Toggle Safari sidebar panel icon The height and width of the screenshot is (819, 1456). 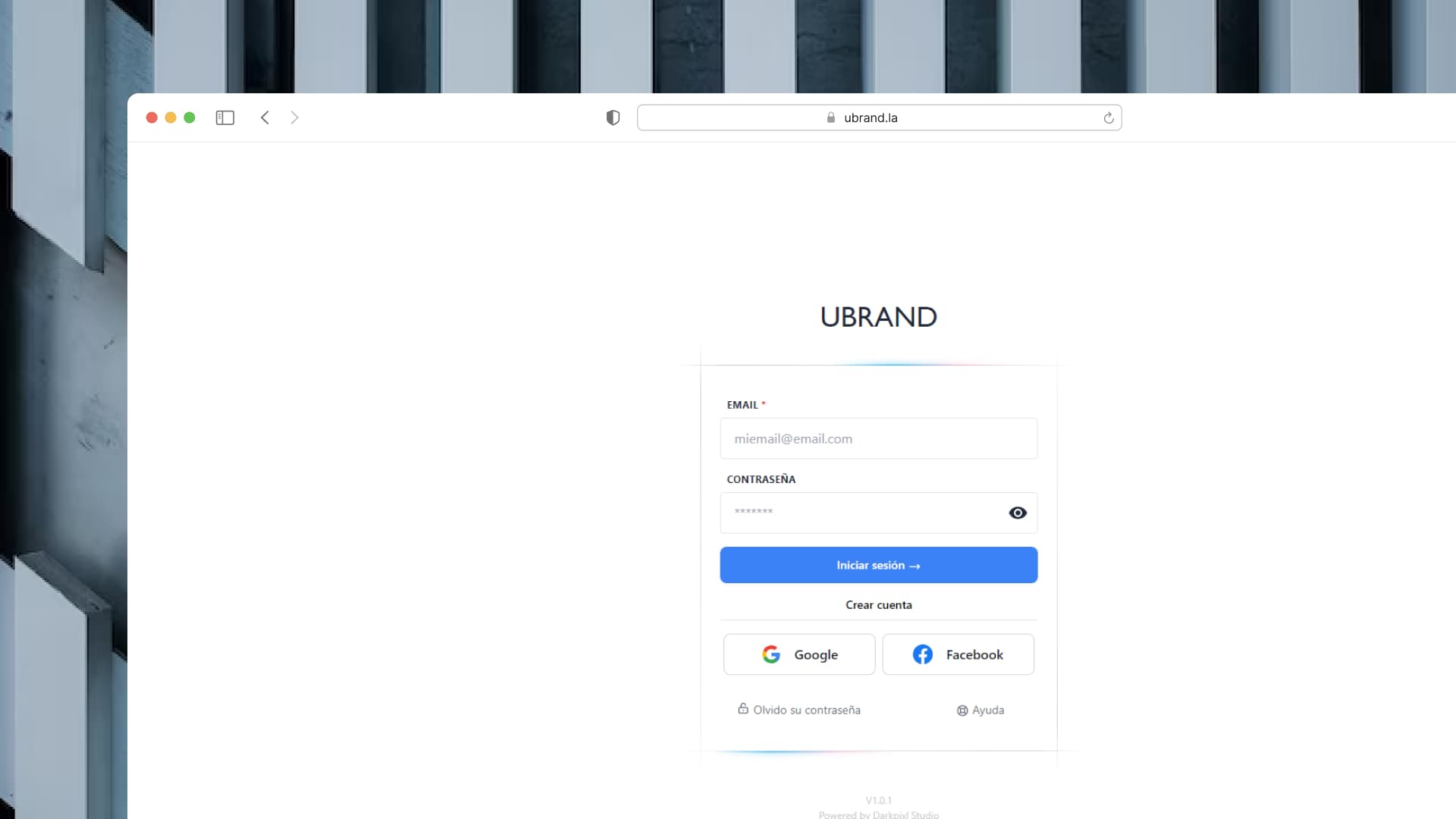224,118
